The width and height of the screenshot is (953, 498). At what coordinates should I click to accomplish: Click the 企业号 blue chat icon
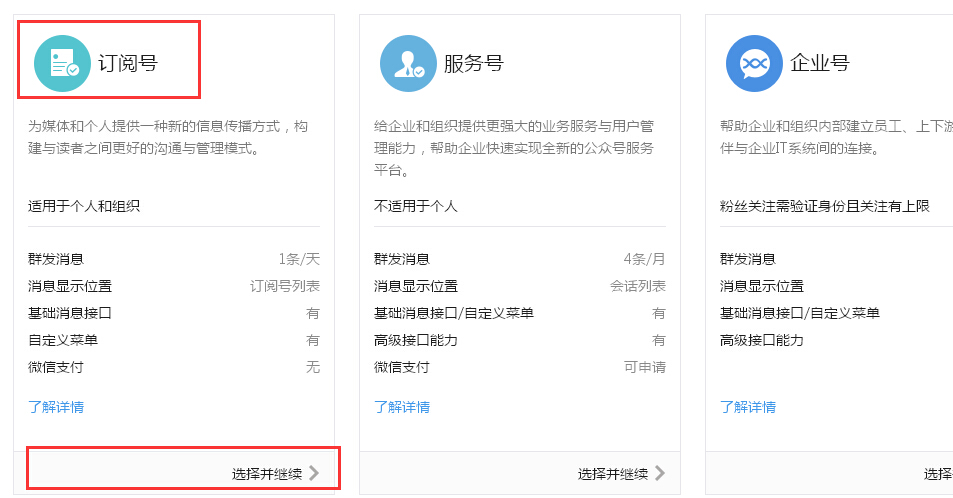(754, 63)
